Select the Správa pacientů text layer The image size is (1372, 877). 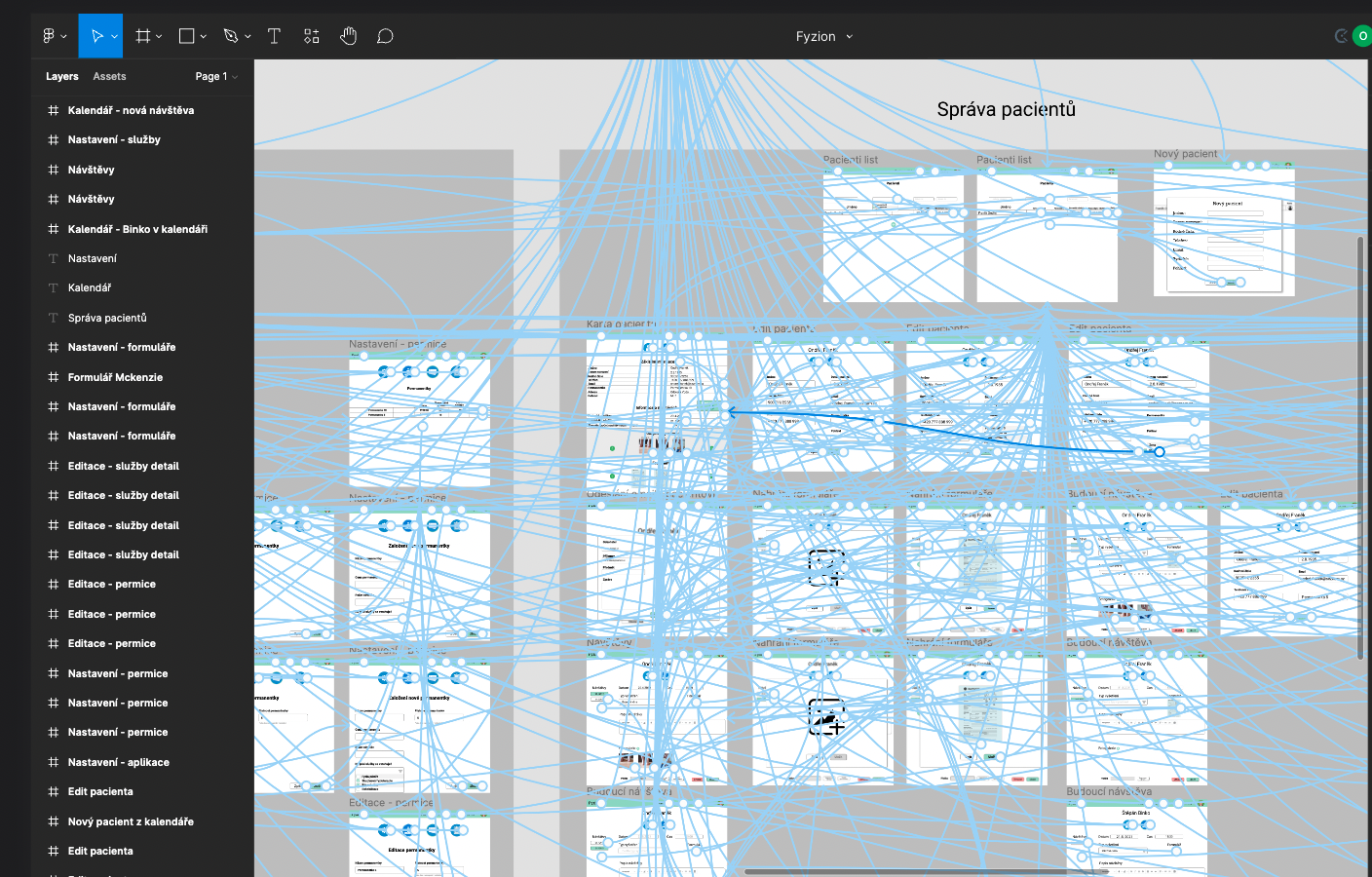[107, 318]
